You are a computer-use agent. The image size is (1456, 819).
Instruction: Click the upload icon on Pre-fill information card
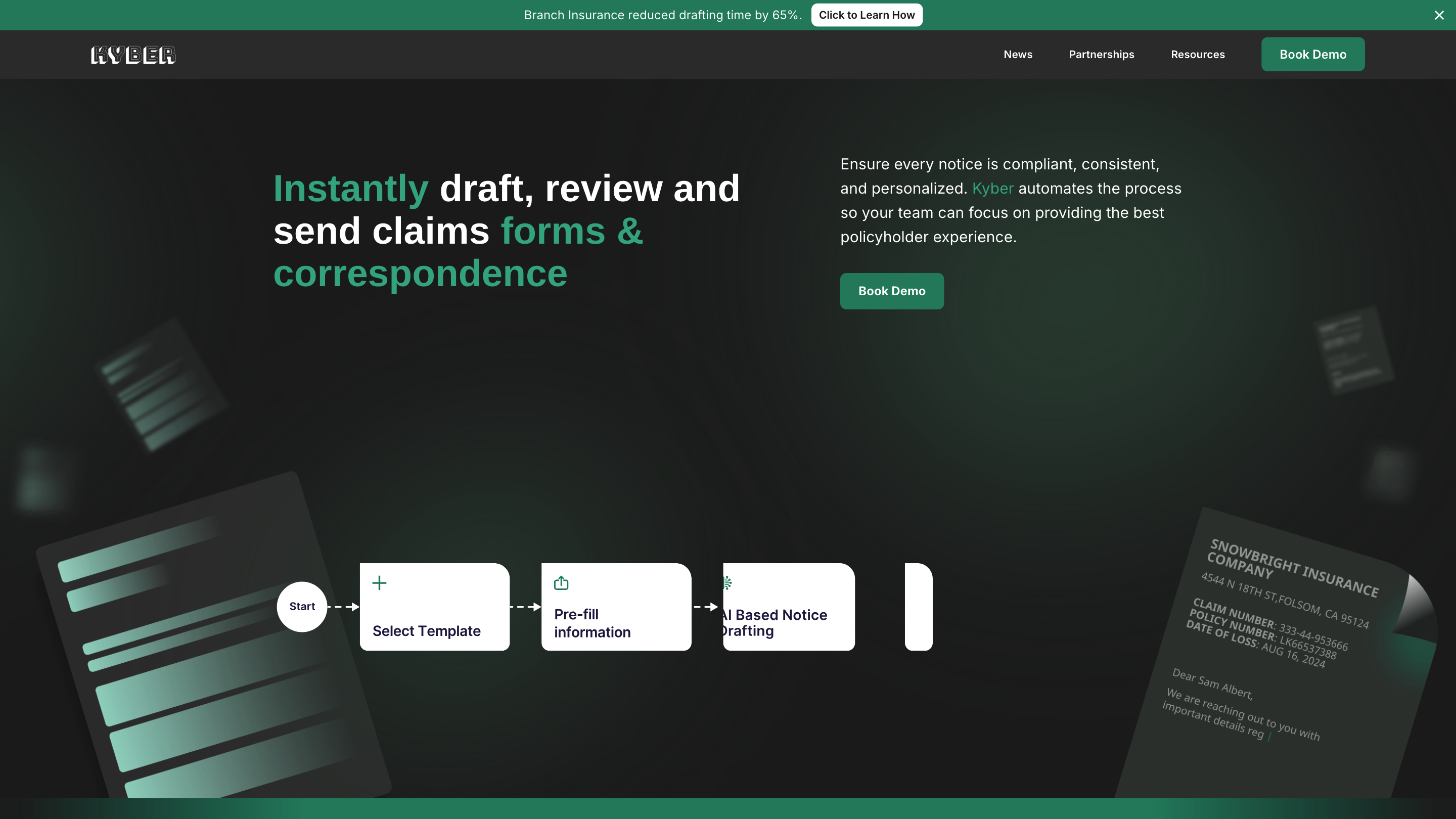pyautogui.click(x=561, y=583)
